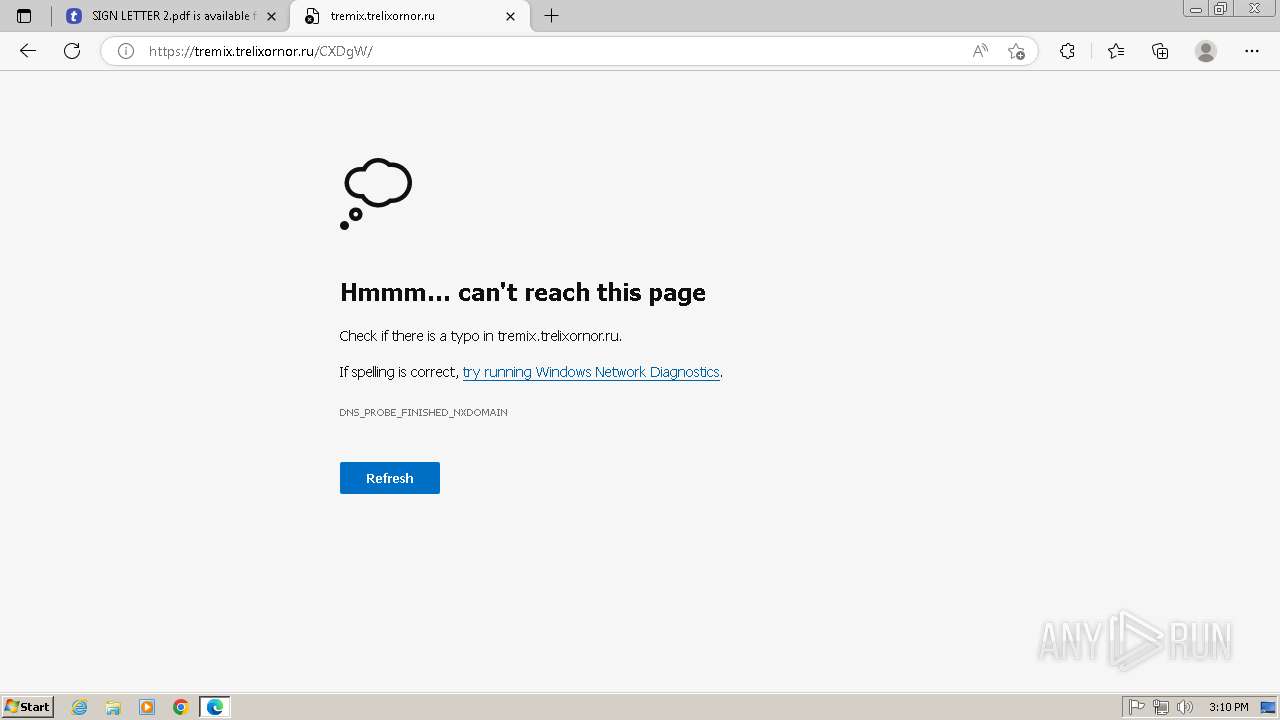Launch Google Chrome from taskbar
The height and width of the screenshot is (720, 1280).
point(181,707)
